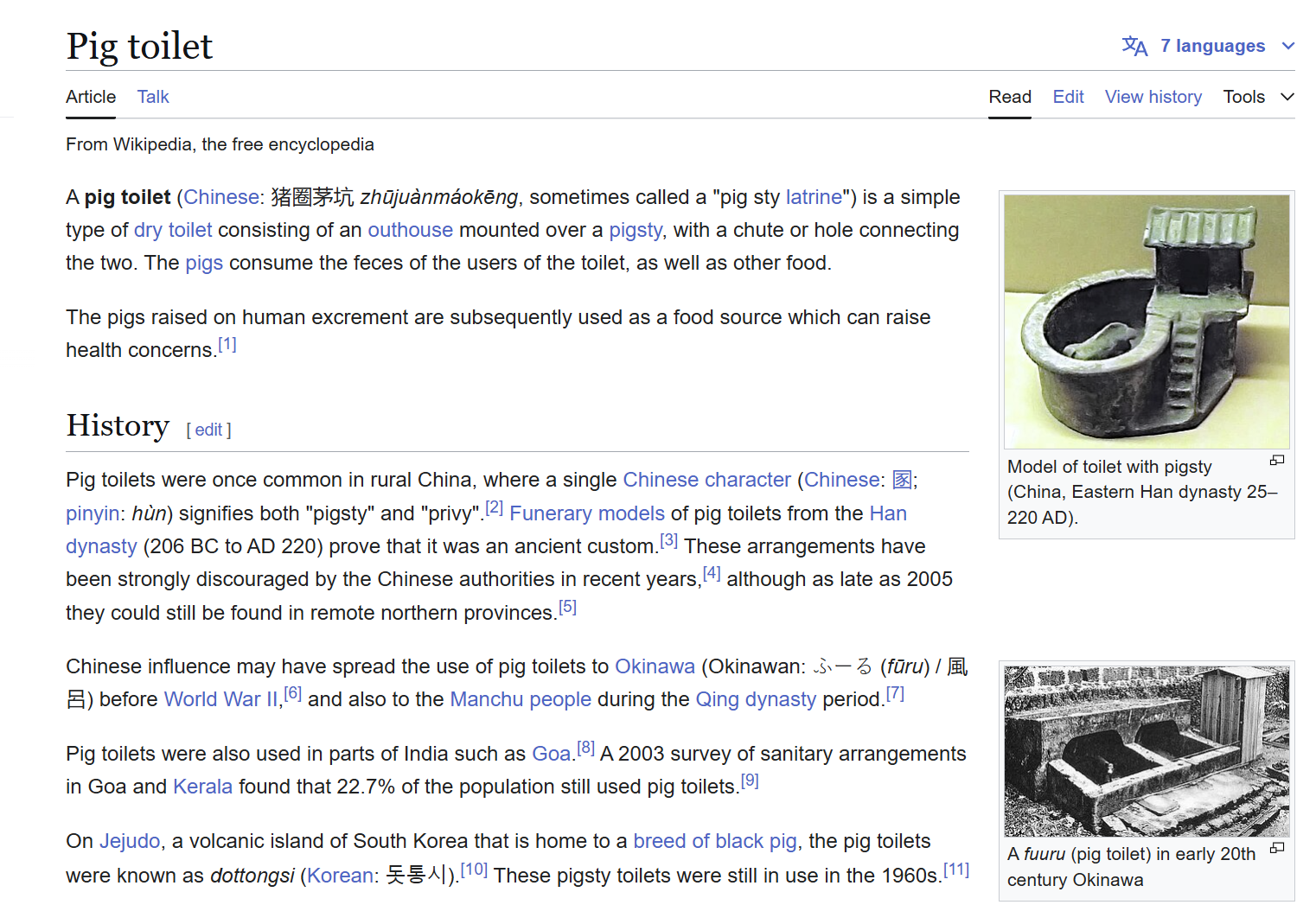Jump to citation 7
Screen dimensions: 1316x924
point(895,693)
